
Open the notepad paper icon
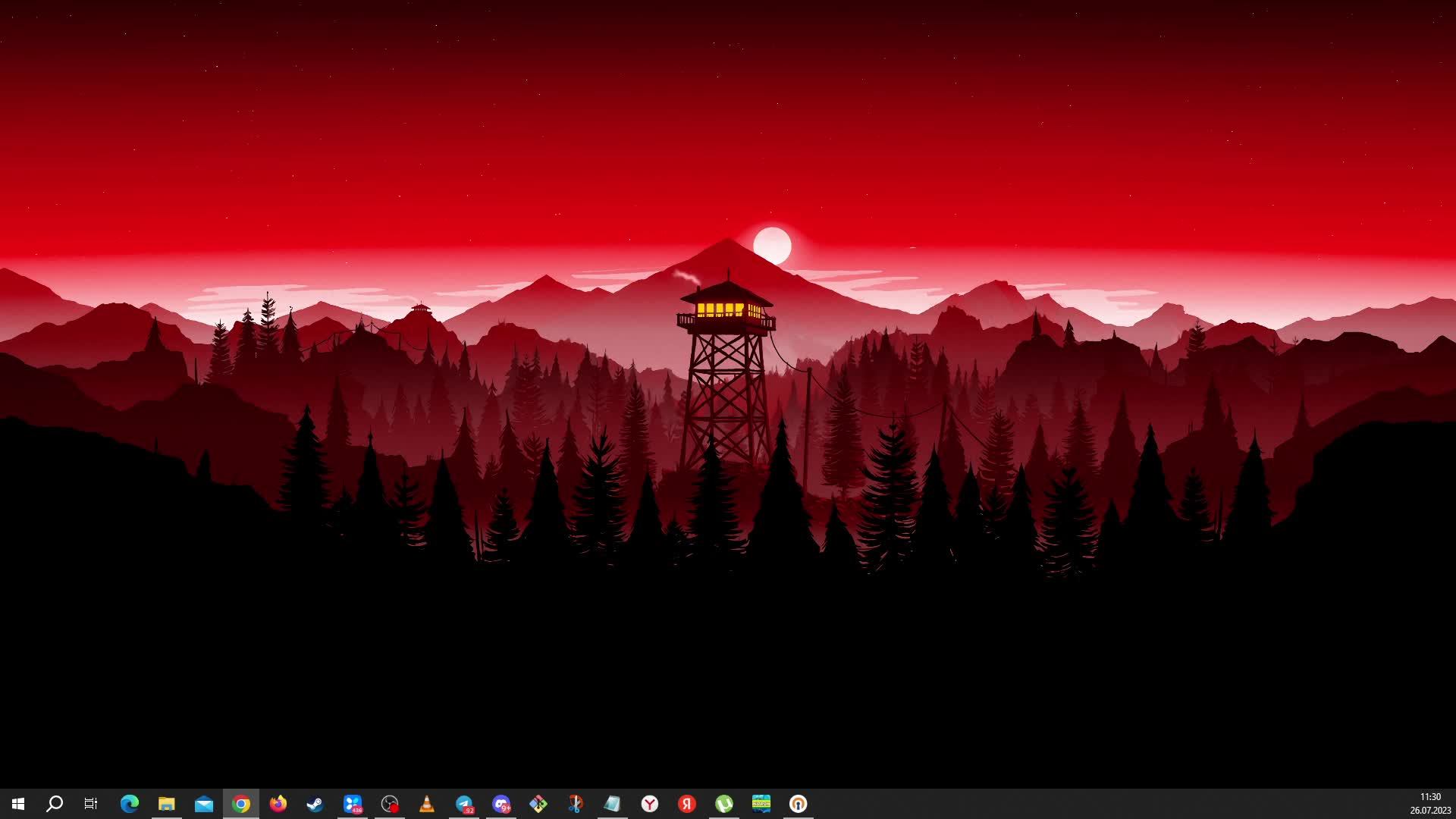point(613,804)
